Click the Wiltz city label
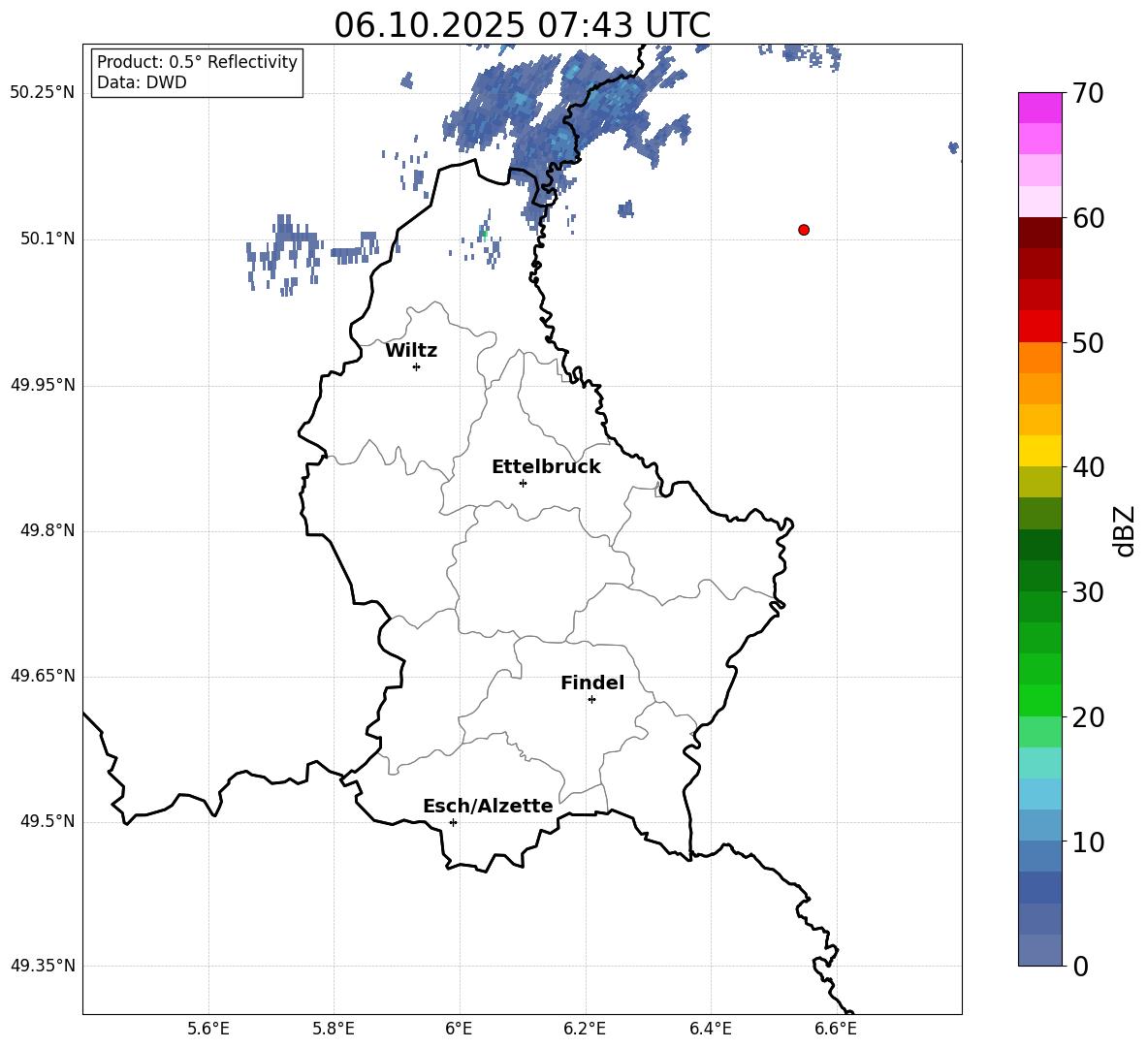This screenshot has height=1048, width=1148. click(x=411, y=351)
